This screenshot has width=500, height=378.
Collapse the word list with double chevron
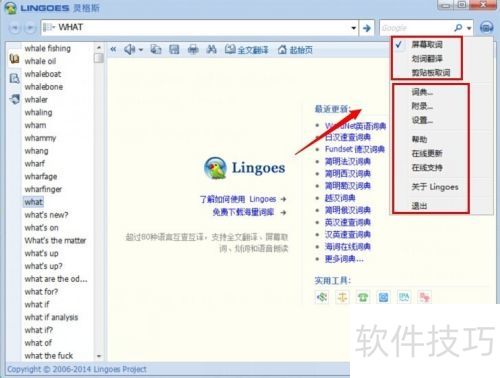click(x=113, y=49)
